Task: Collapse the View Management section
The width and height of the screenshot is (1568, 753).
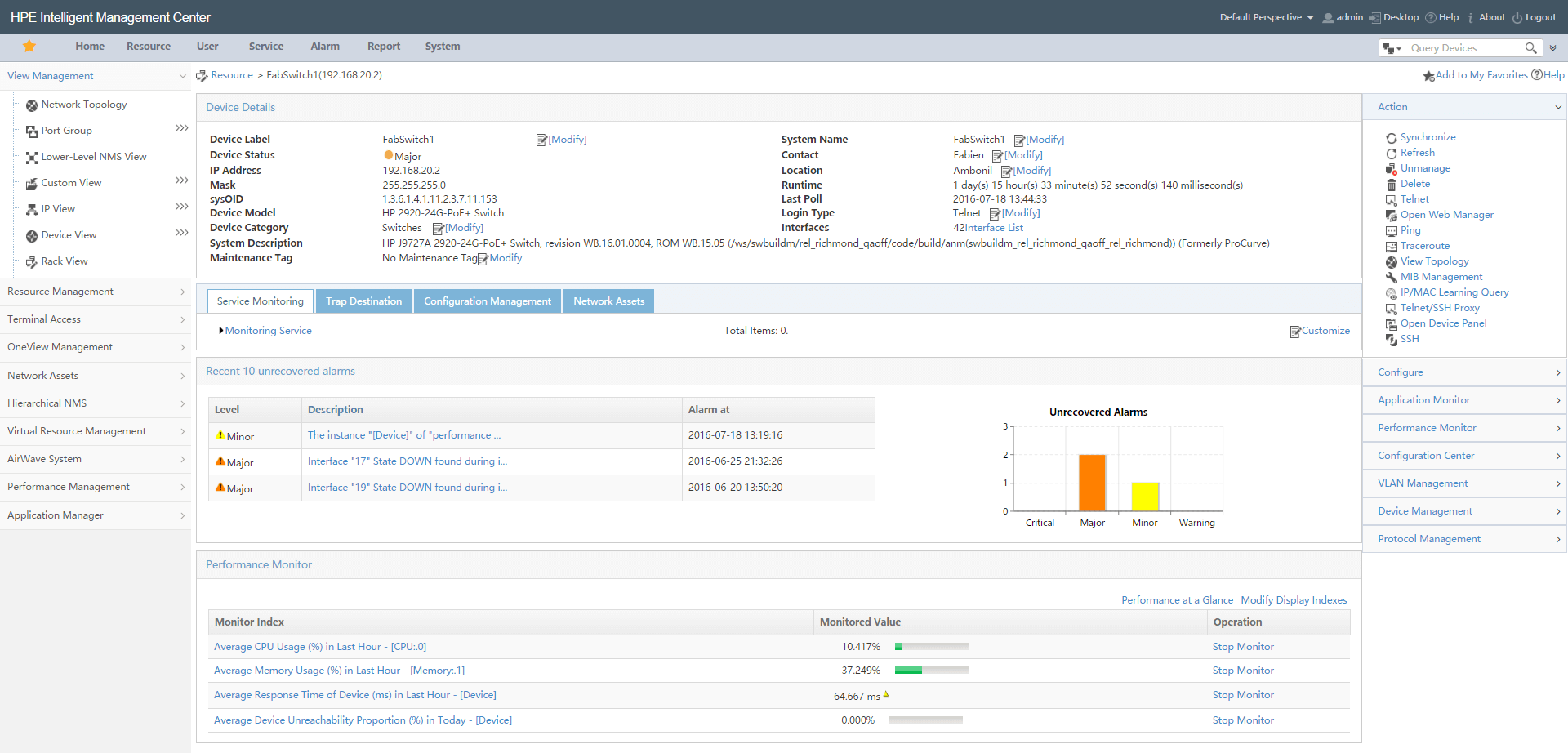Action: [182, 76]
